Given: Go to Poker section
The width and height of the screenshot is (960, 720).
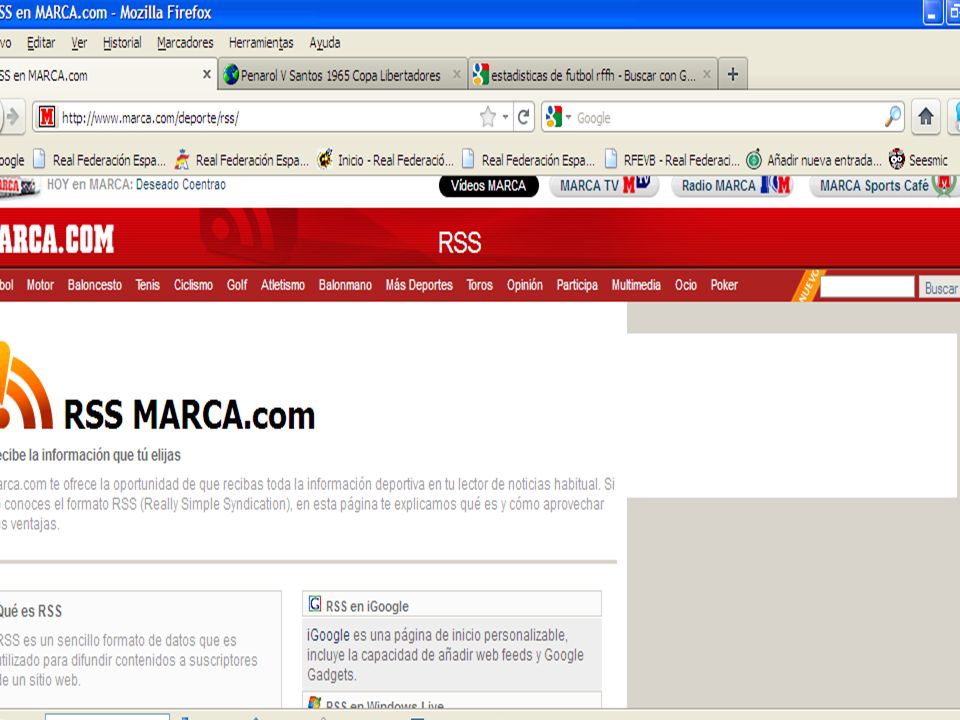Looking at the screenshot, I should click(x=724, y=285).
